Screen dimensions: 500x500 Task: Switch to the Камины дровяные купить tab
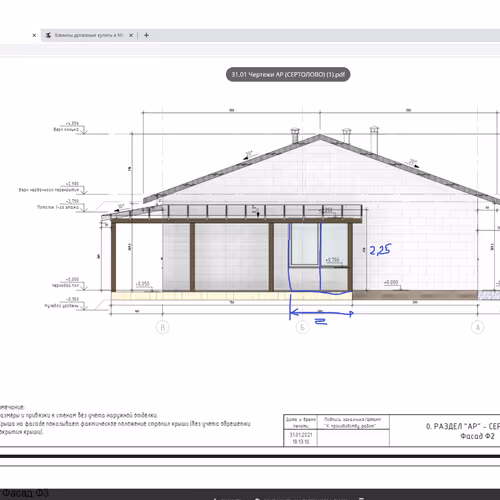click(x=89, y=35)
